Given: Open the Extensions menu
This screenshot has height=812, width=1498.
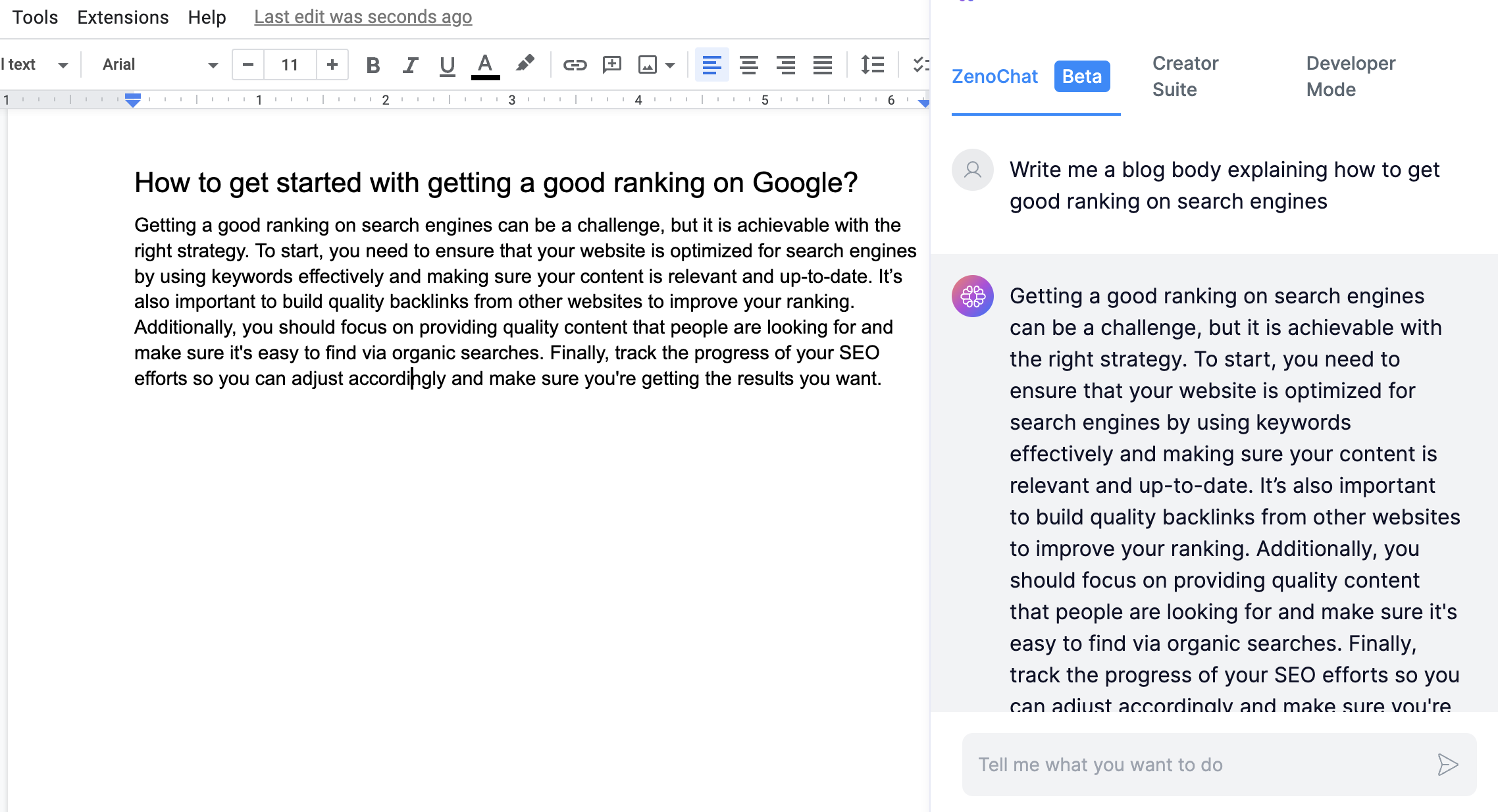Looking at the screenshot, I should point(122,16).
